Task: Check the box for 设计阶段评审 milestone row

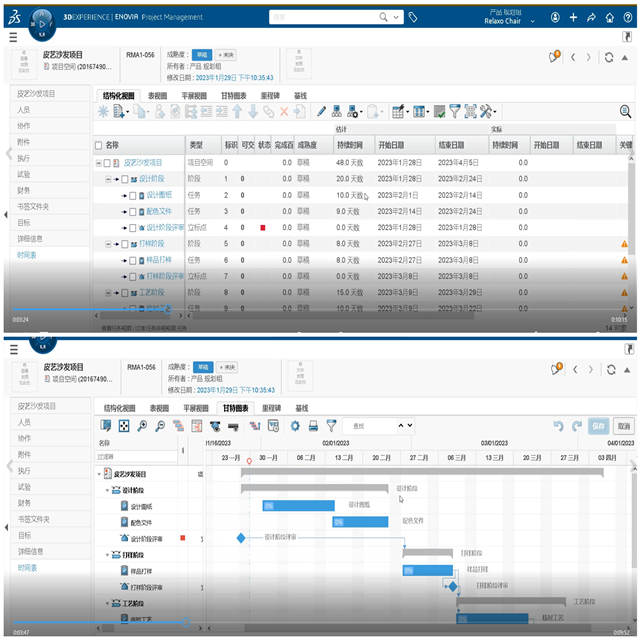Action: coord(132,228)
